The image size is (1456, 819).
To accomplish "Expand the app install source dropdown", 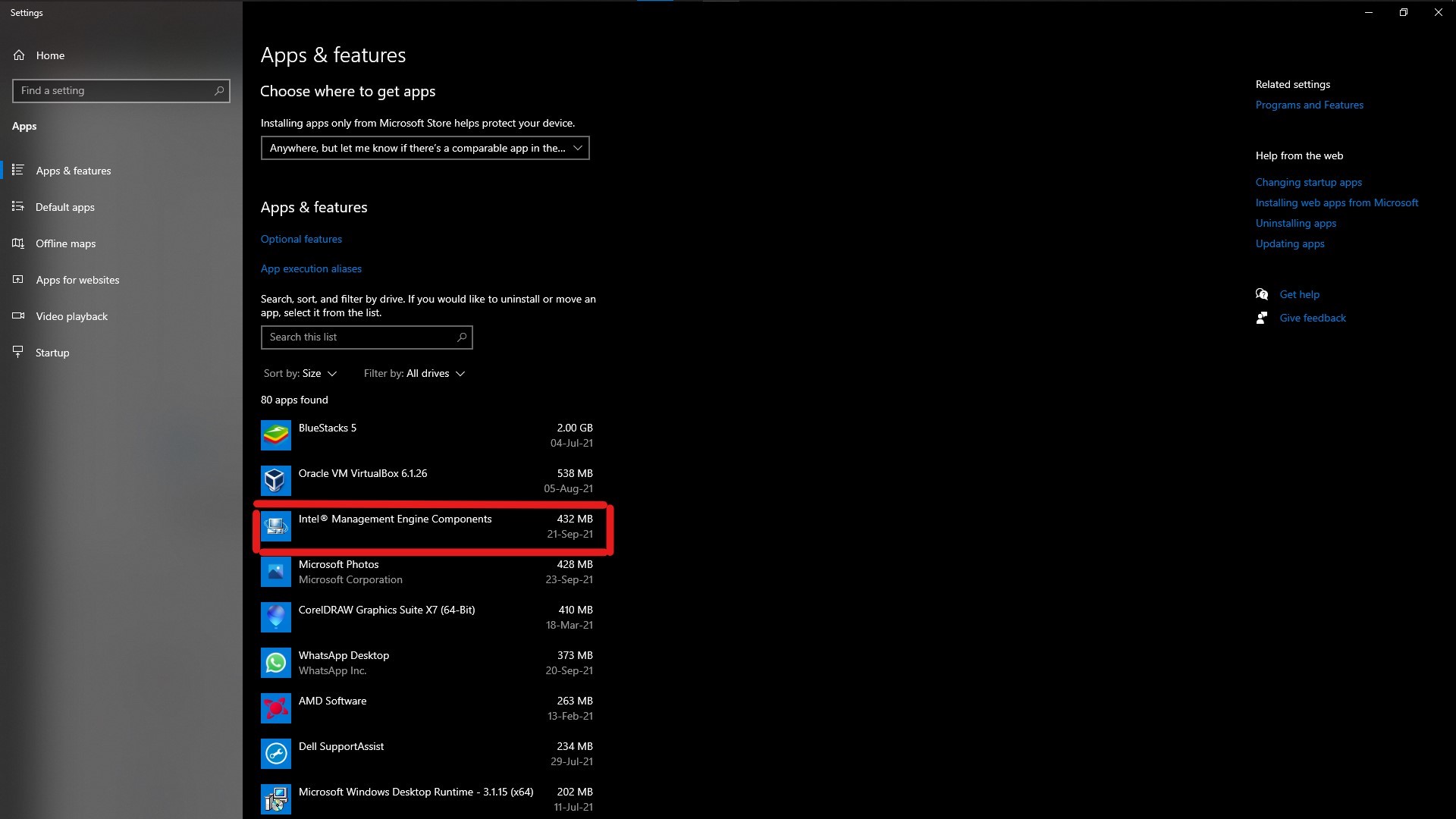I will click(x=425, y=148).
